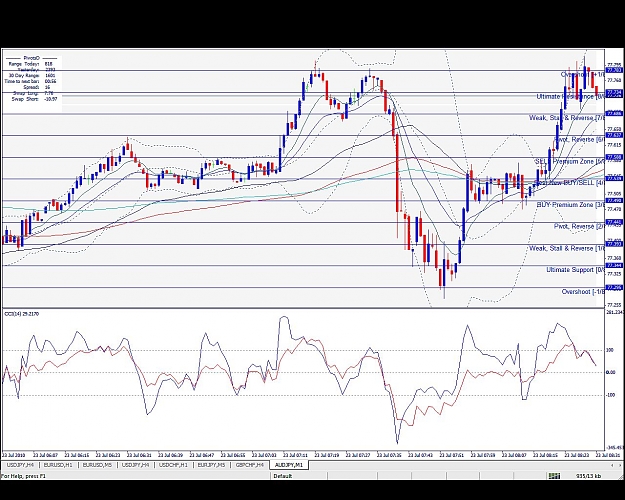Open the EURJPY,M5 chart tab

[211, 465]
